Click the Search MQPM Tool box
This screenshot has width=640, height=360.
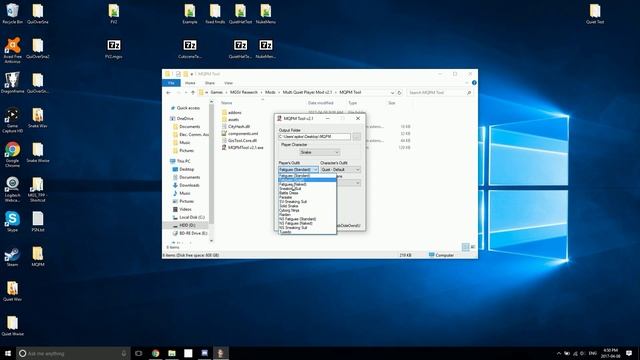click(440, 93)
